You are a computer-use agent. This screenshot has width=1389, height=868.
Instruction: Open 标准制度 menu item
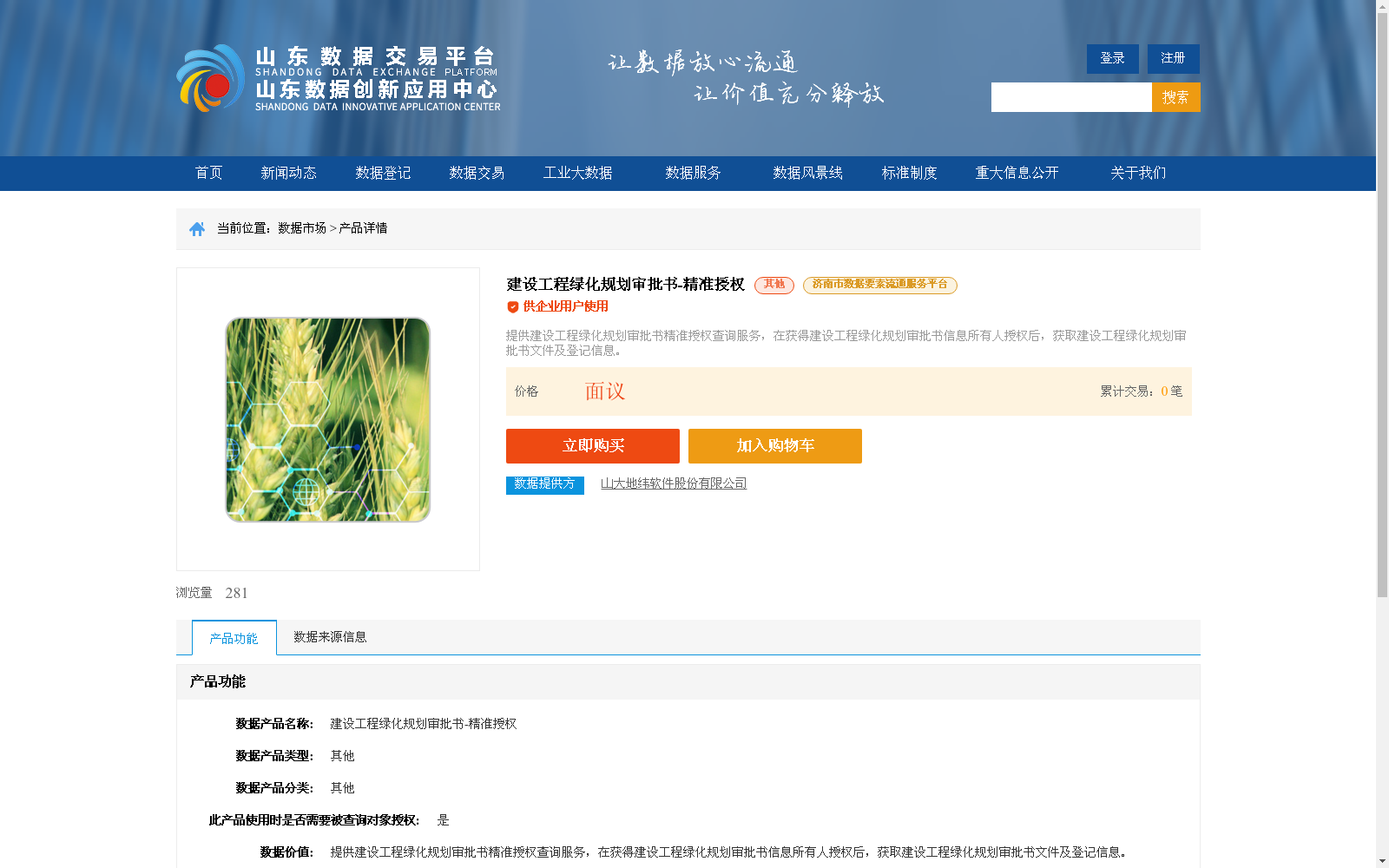click(x=910, y=173)
